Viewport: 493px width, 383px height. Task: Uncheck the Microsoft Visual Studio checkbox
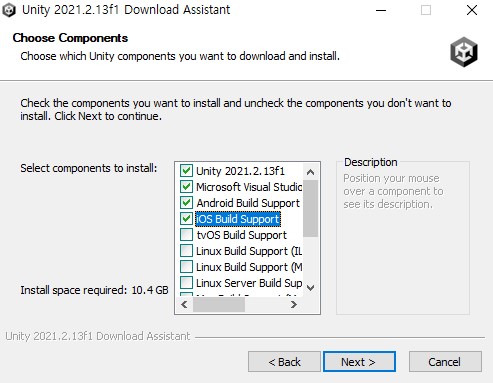[x=186, y=187]
